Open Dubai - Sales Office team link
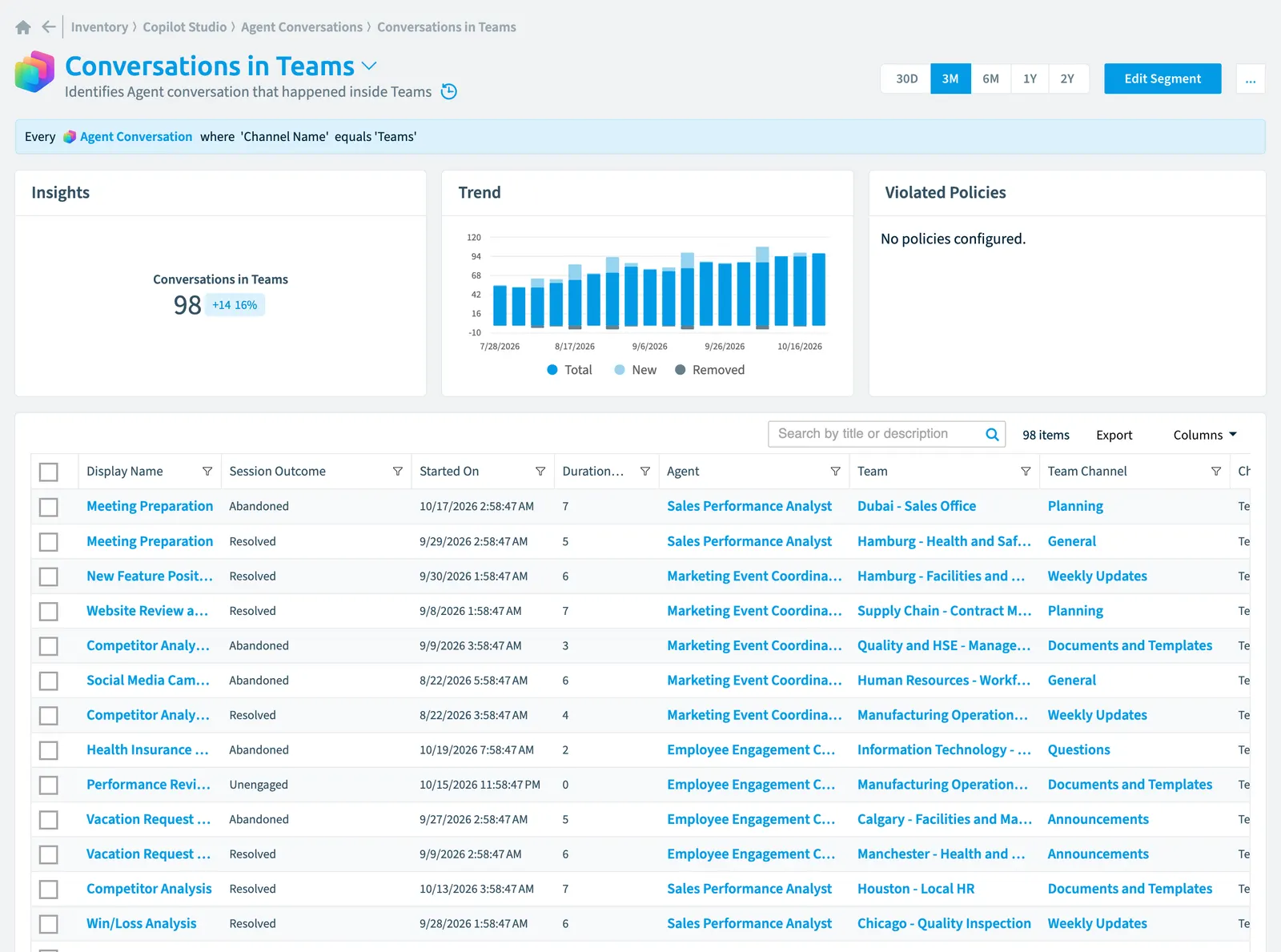 (917, 506)
